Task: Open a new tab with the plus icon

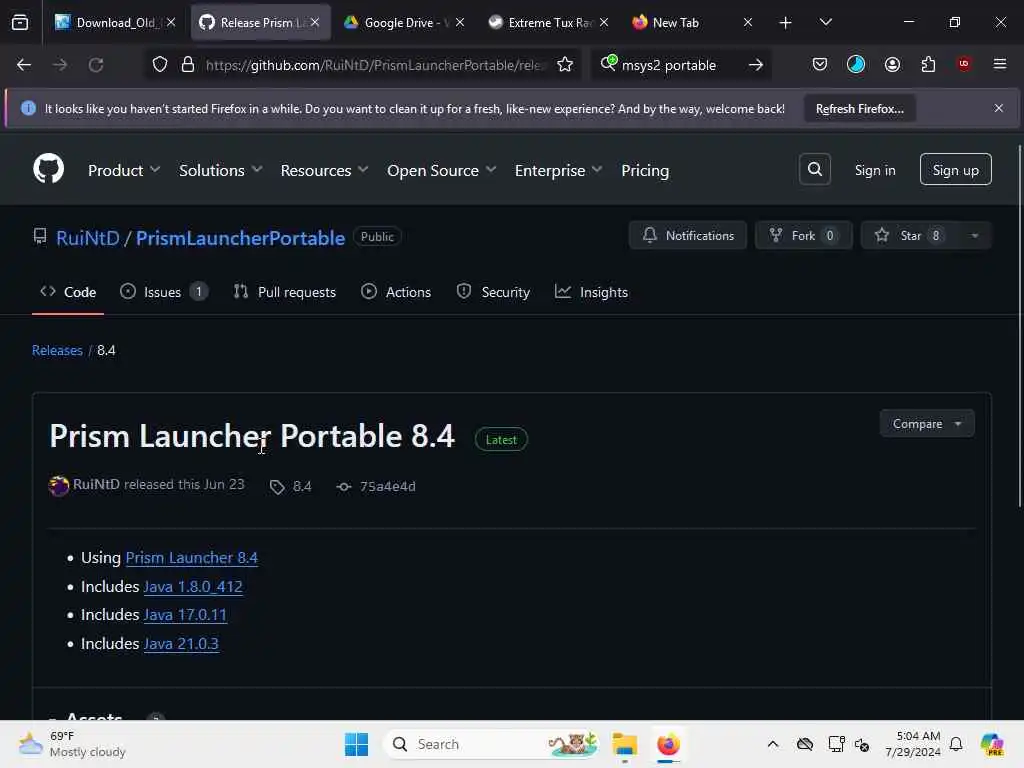Action: (x=785, y=23)
